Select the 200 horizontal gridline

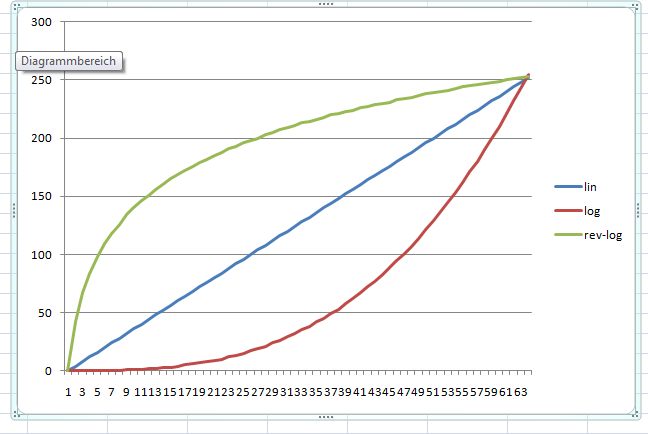pyautogui.click(x=400, y=138)
